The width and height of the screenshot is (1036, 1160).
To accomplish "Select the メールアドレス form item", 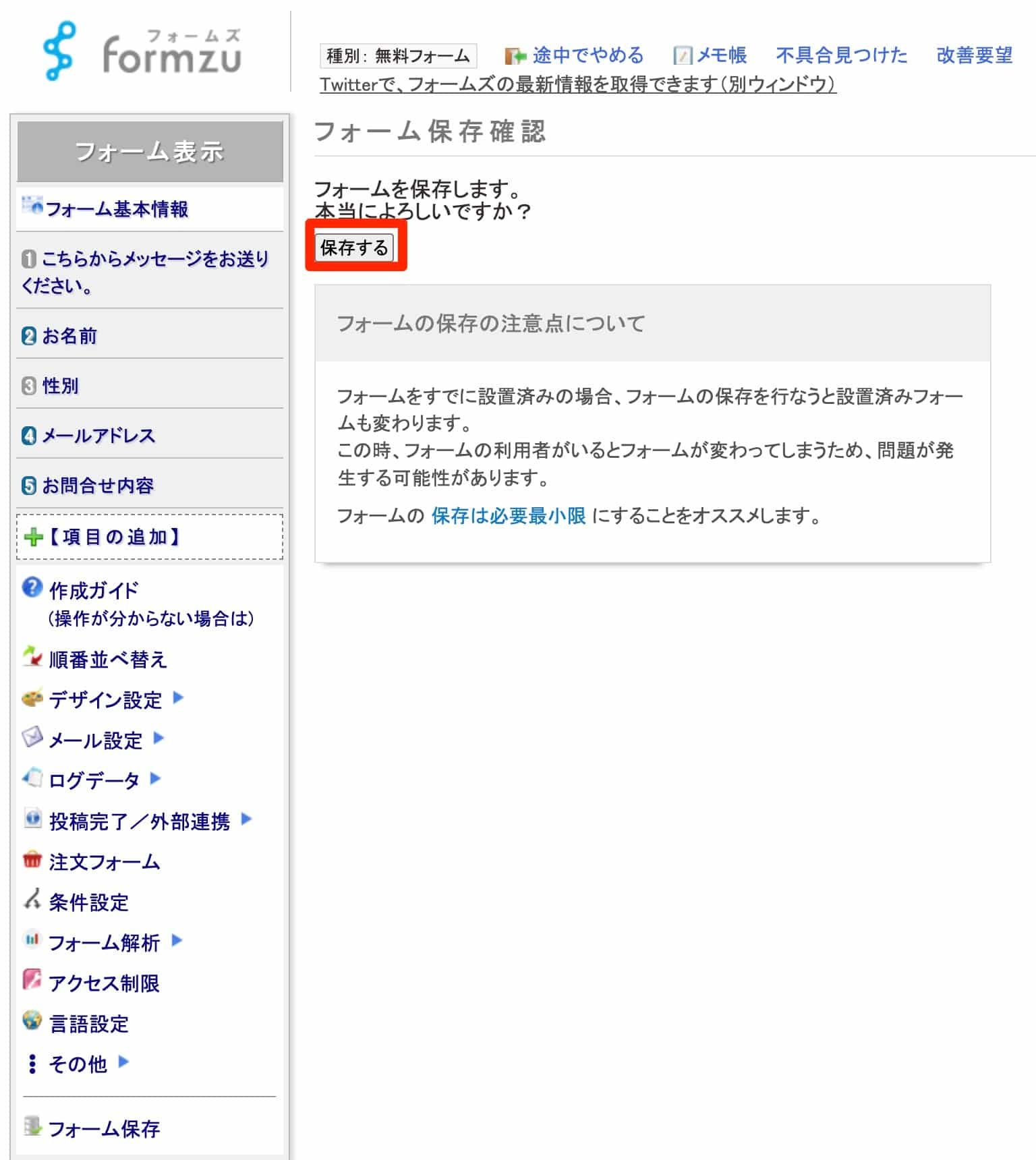I will [150, 436].
